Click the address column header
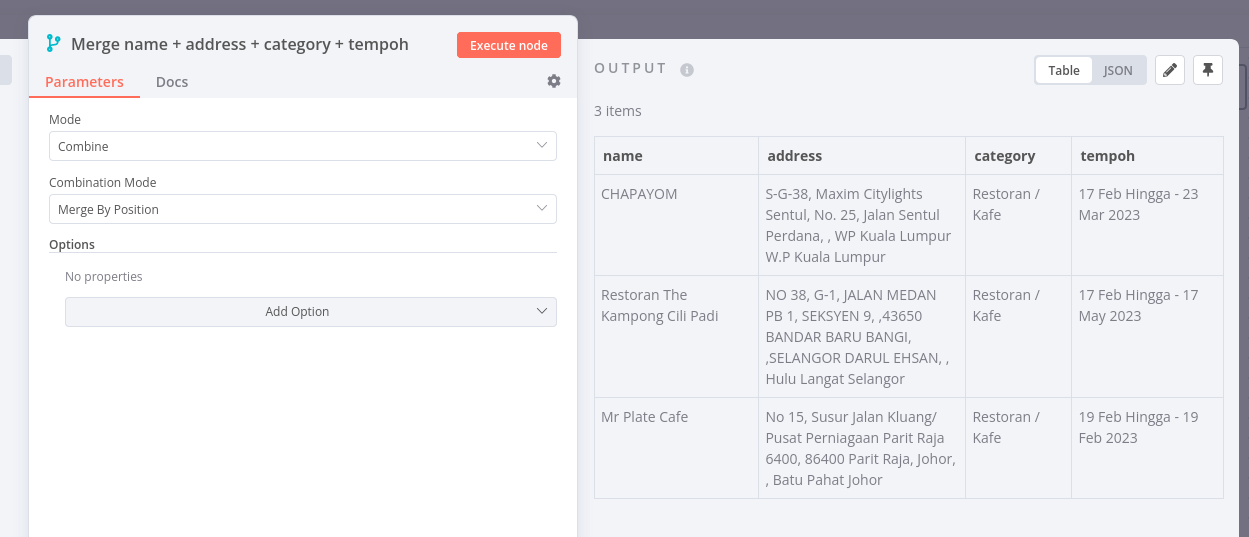This screenshot has height=537, width=1249. 794,156
